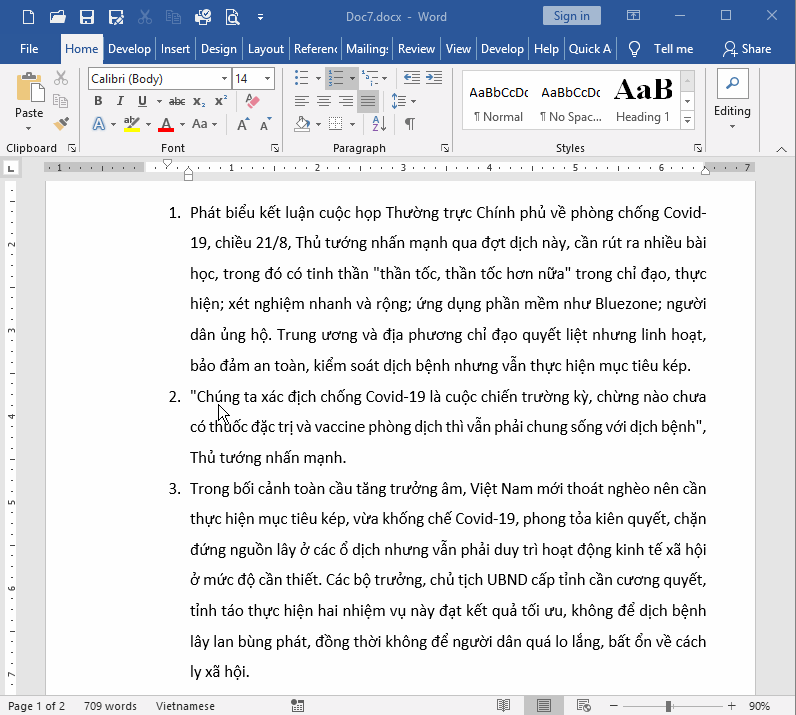
Task: Expand bullet list style options
Action: [318, 78]
